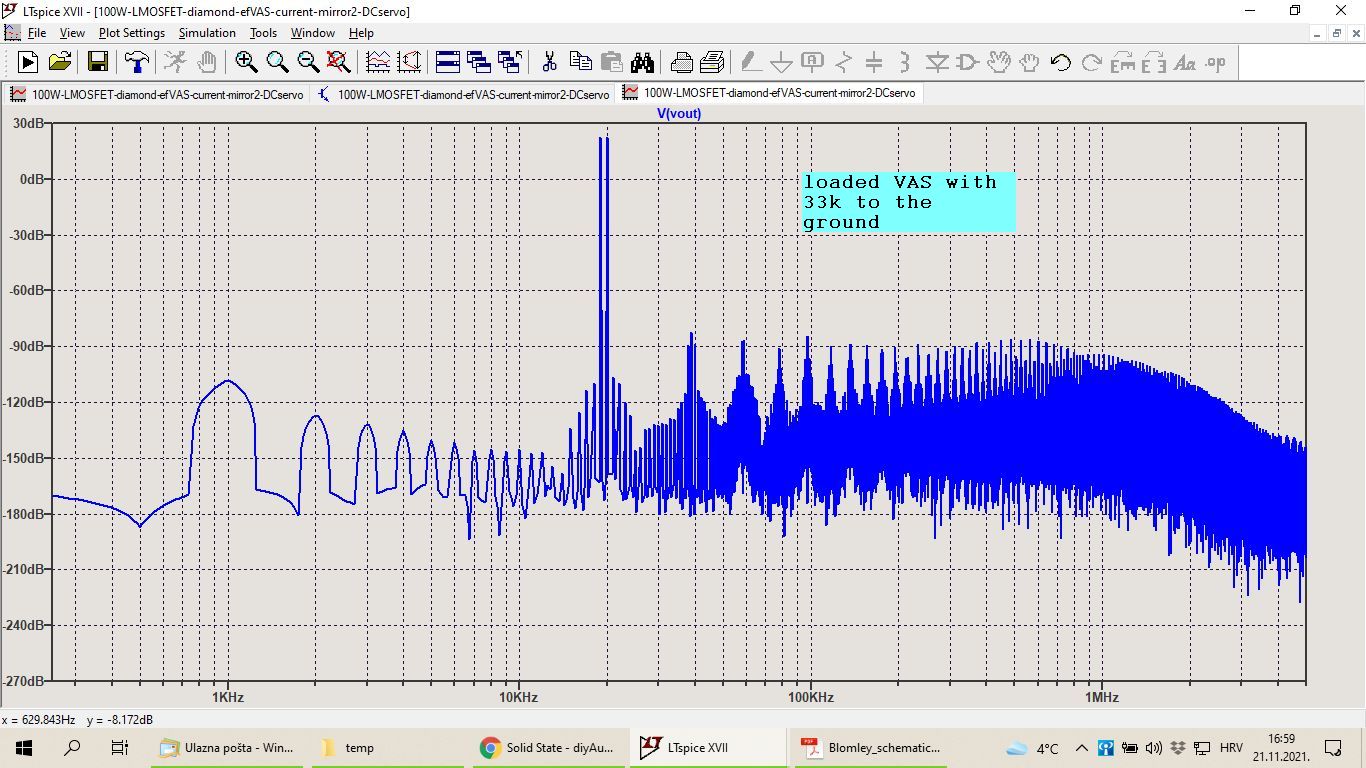1366x768 pixels.
Task: Open Control Panel via hammer icon
Action: point(136,62)
